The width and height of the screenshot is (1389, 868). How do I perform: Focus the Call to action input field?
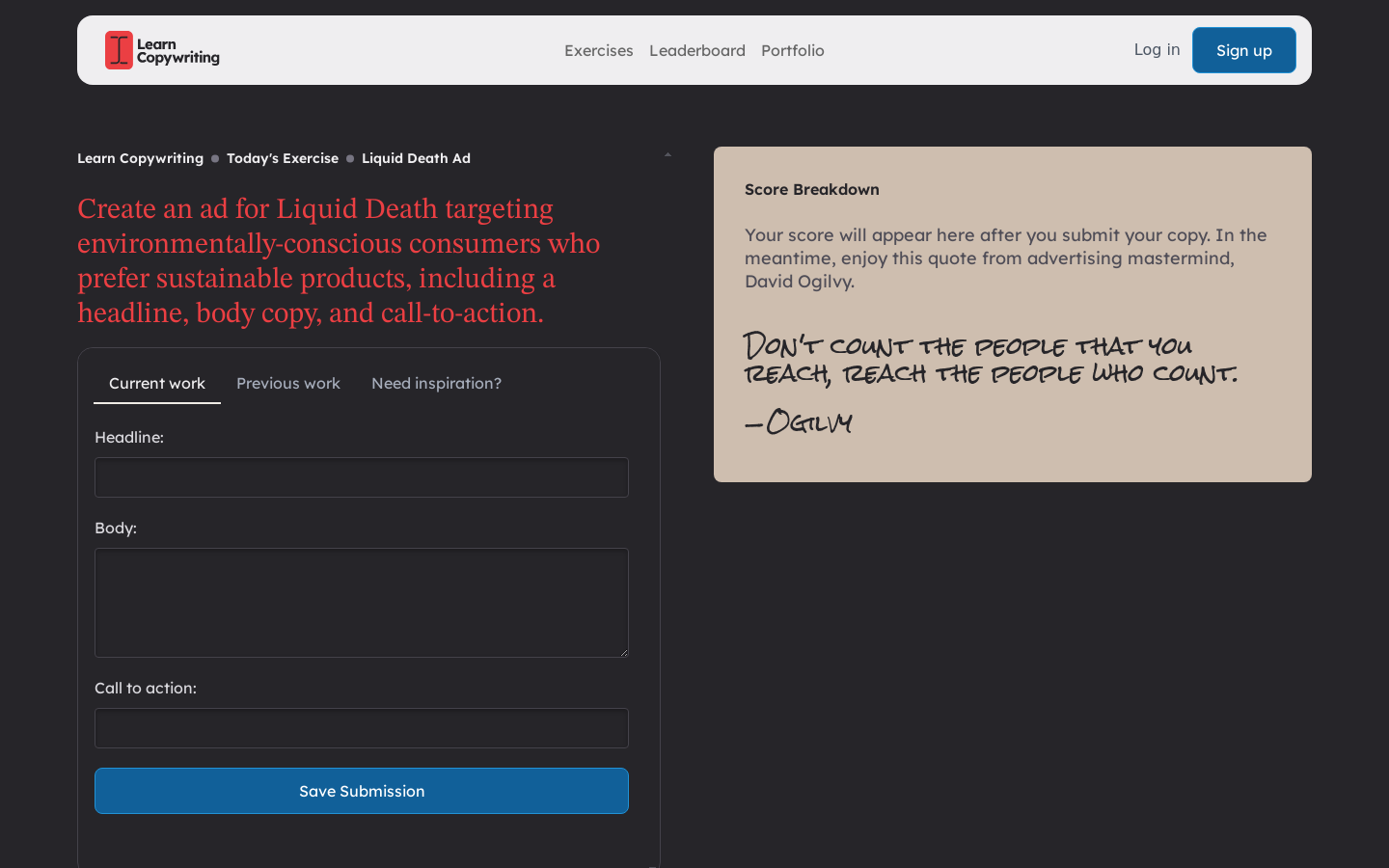362,728
